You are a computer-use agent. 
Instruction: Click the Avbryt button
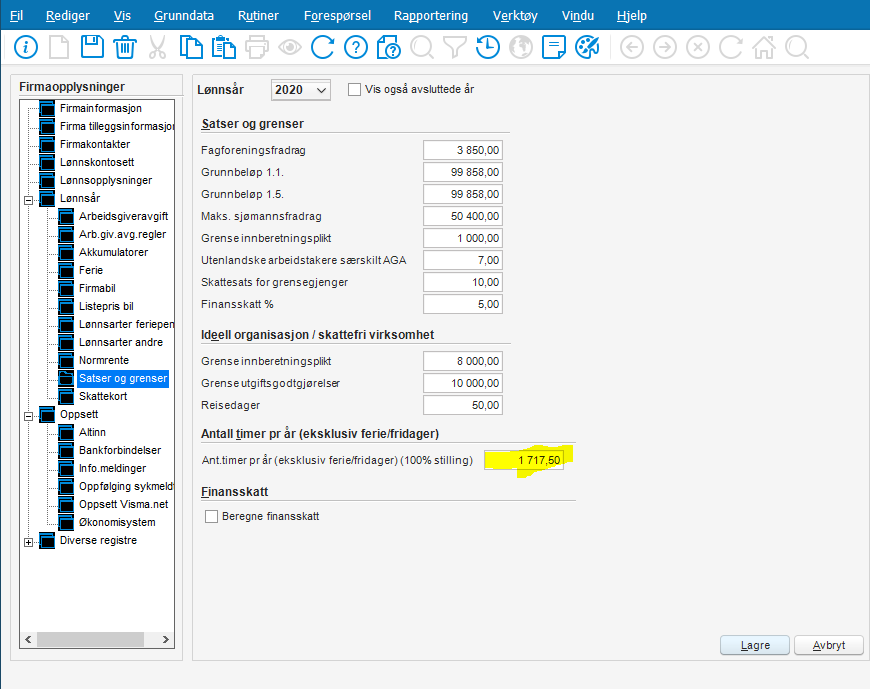click(828, 645)
